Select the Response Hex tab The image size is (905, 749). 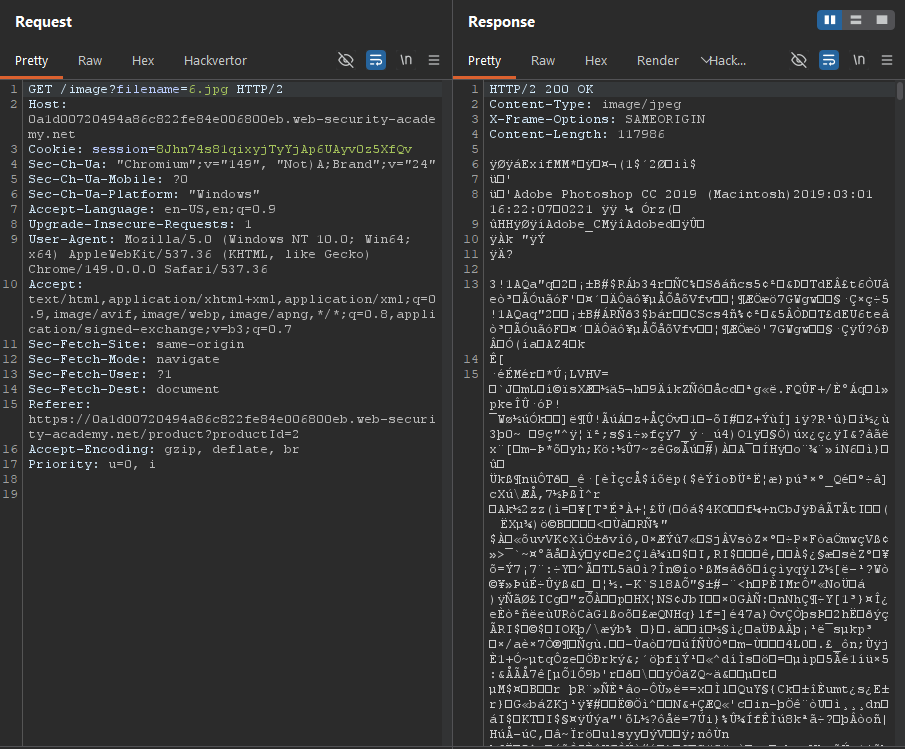point(596,61)
